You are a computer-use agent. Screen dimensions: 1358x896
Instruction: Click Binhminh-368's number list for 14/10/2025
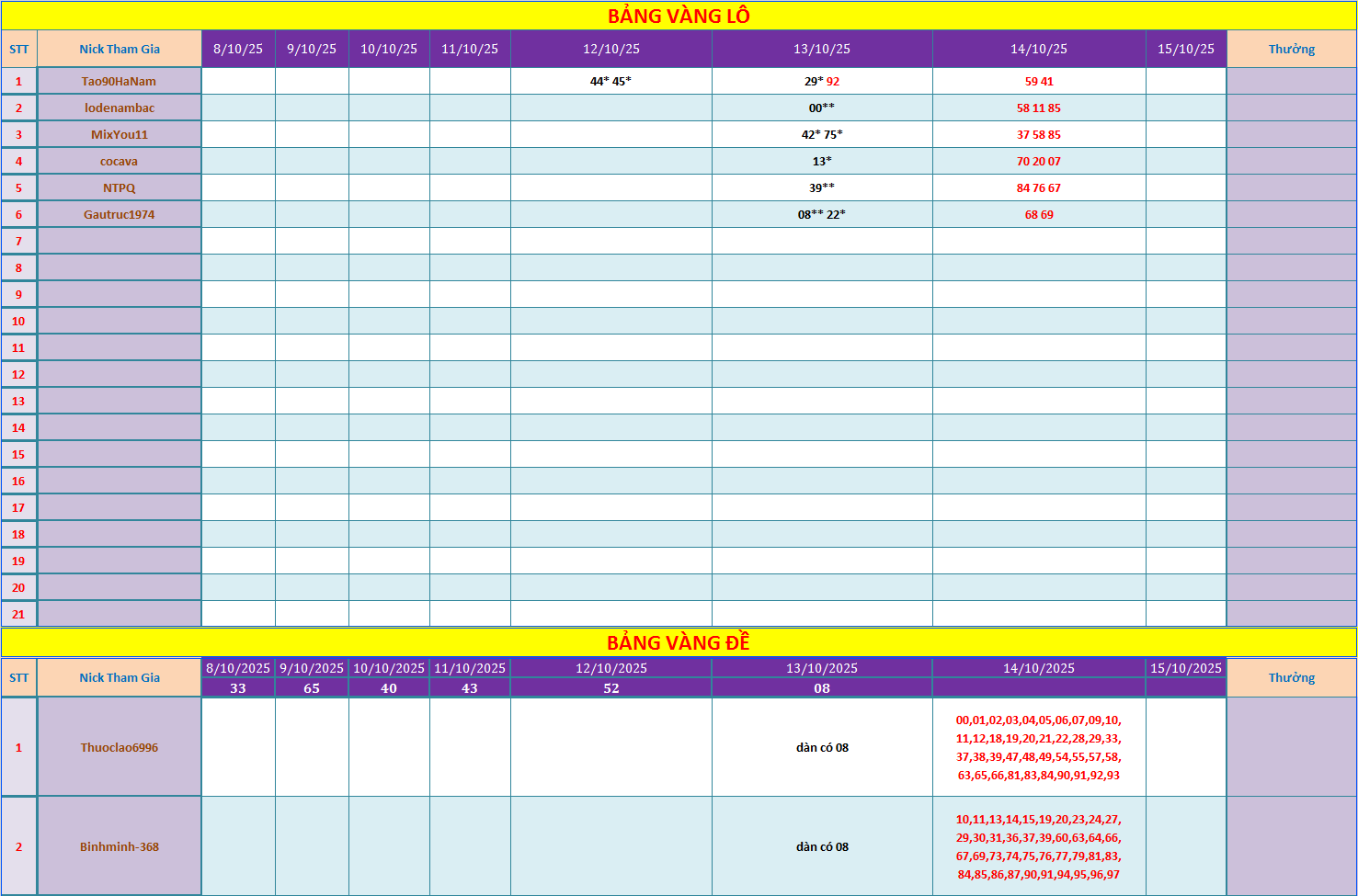[1039, 846]
